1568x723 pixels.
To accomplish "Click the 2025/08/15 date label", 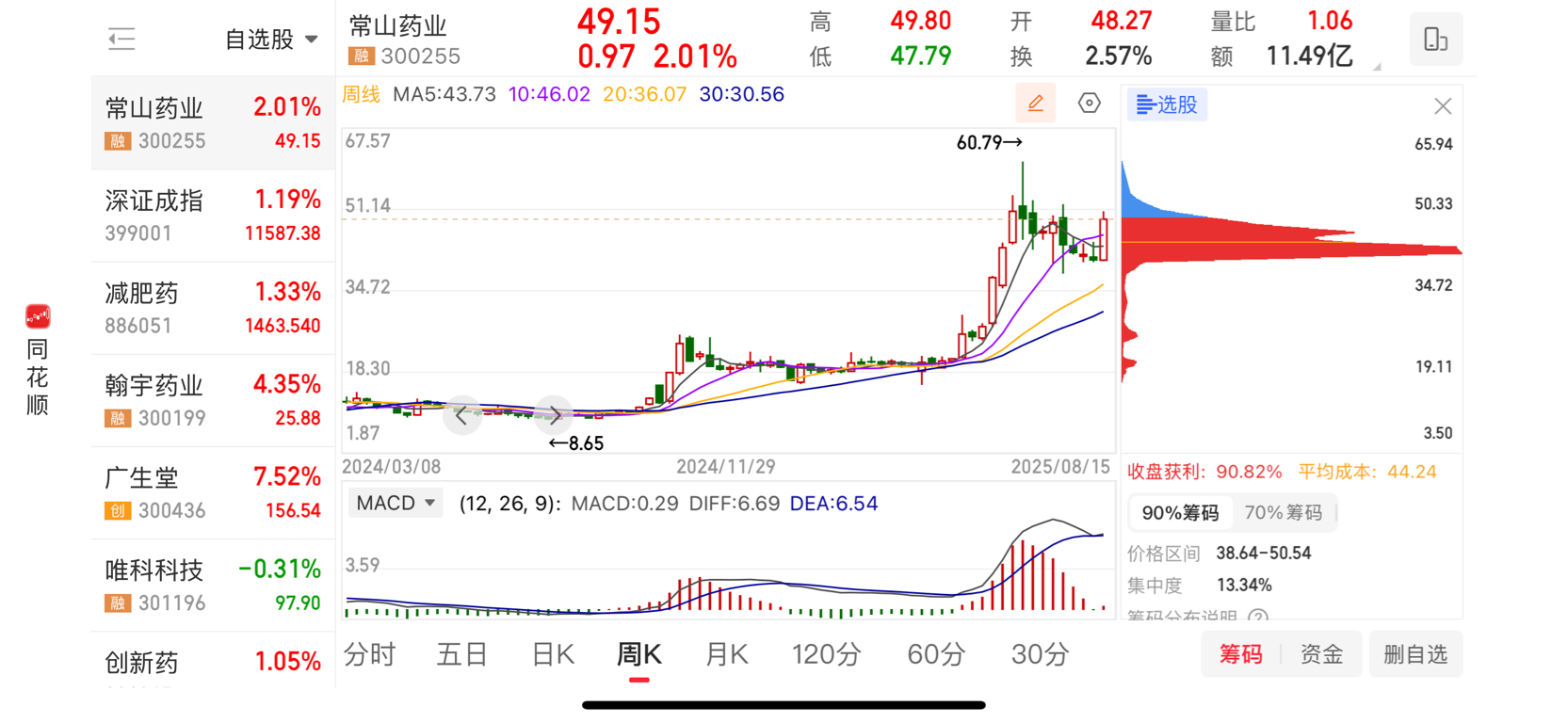I will point(1060,467).
